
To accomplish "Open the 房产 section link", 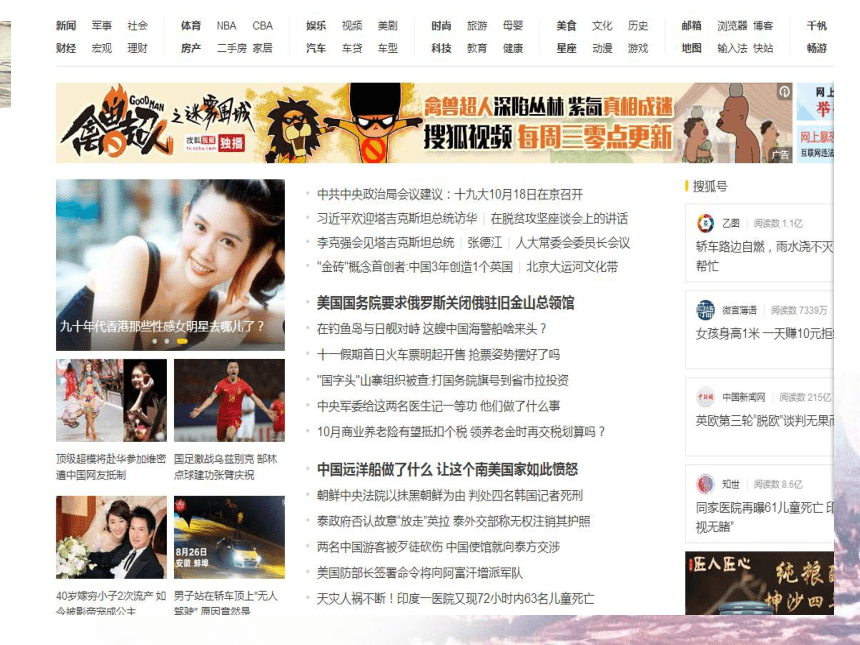I will [191, 48].
